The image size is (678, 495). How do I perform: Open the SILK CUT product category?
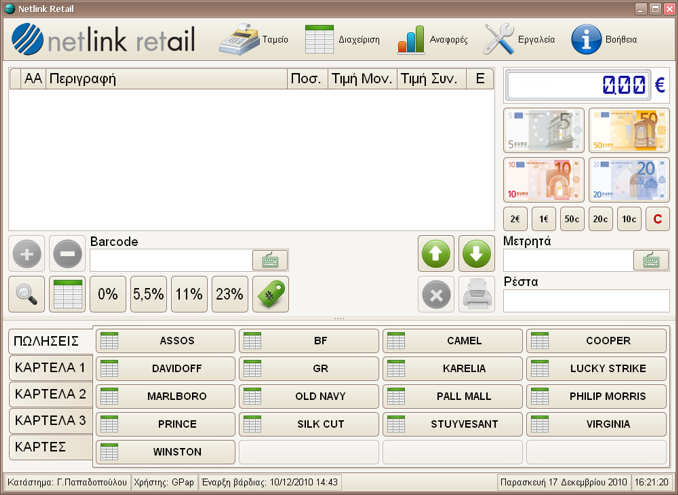[309, 424]
